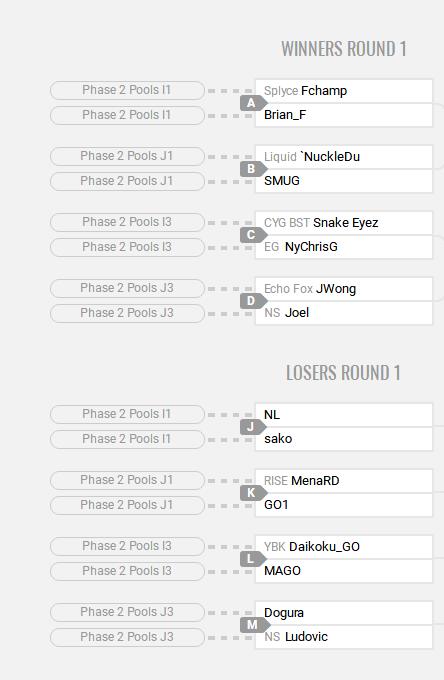Open the match J badge in losers round
The height and width of the screenshot is (680, 444).
click(x=252, y=427)
